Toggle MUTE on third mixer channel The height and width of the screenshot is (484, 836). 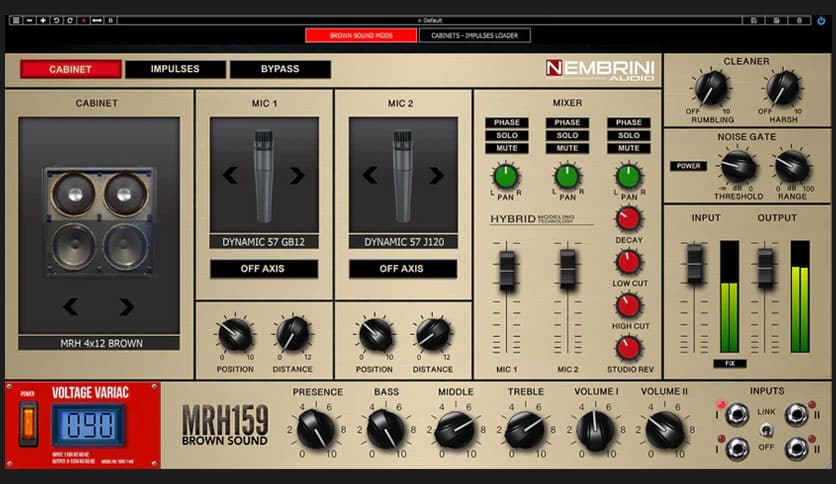(629, 148)
